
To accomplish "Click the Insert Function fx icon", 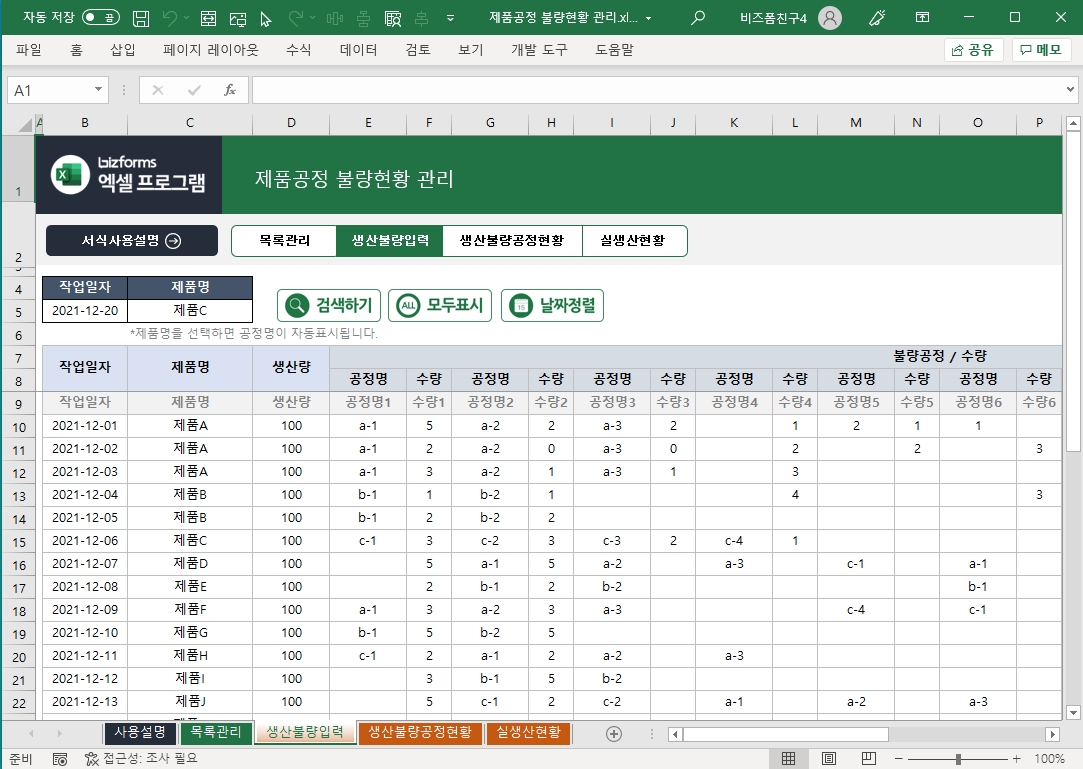I will pos(229,90).
